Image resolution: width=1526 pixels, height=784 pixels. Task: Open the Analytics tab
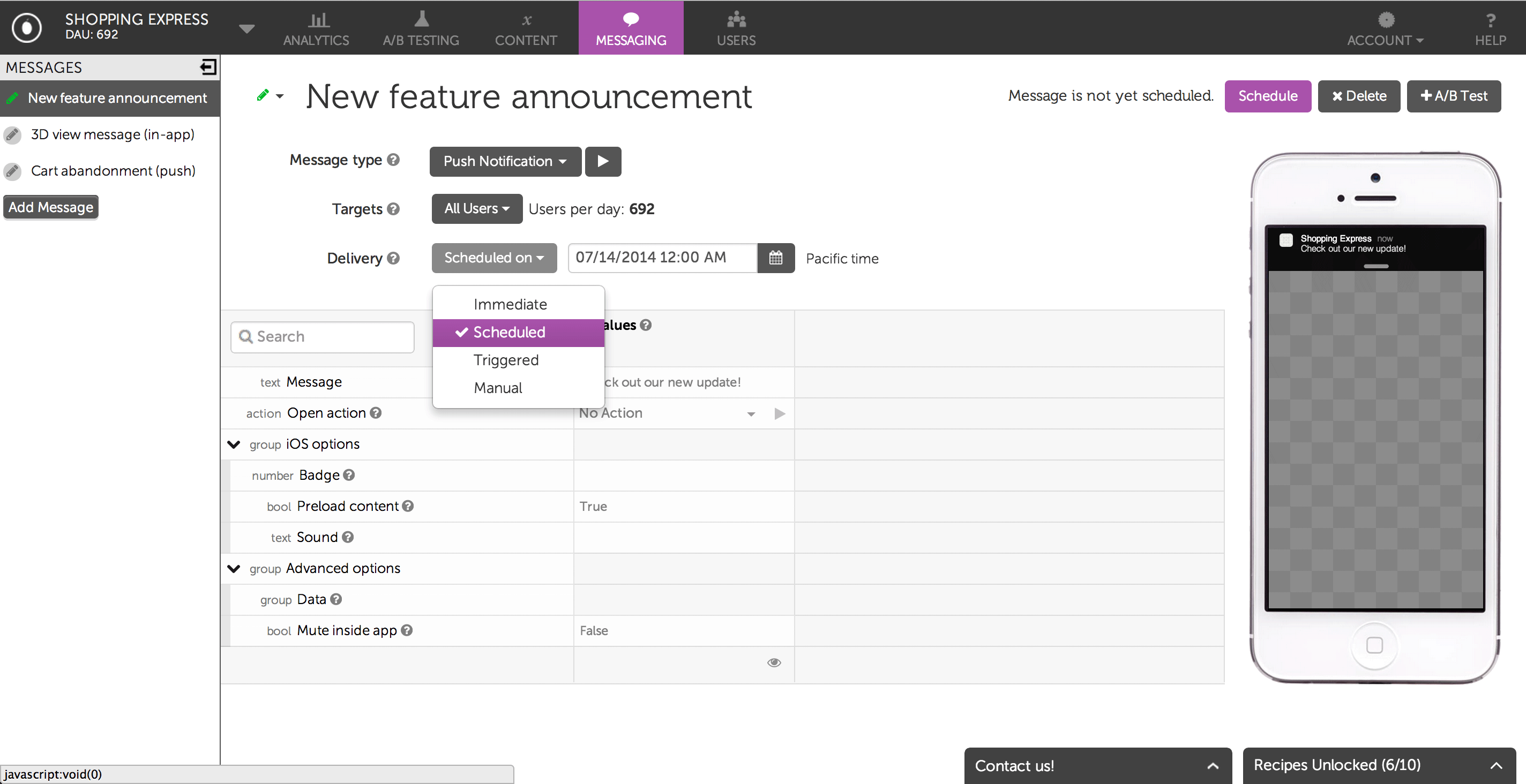(316, 28)
